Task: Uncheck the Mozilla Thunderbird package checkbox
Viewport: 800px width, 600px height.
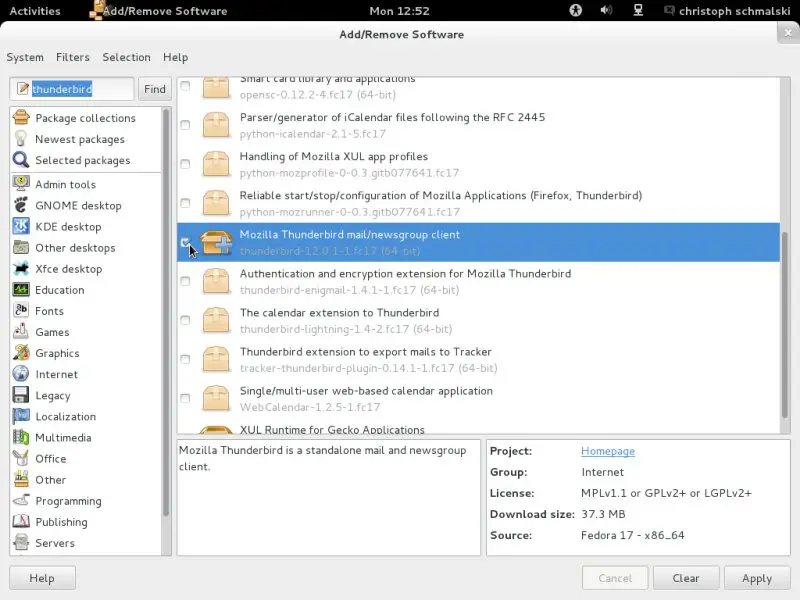Action: pyautogui.click(x=185, y=242)
